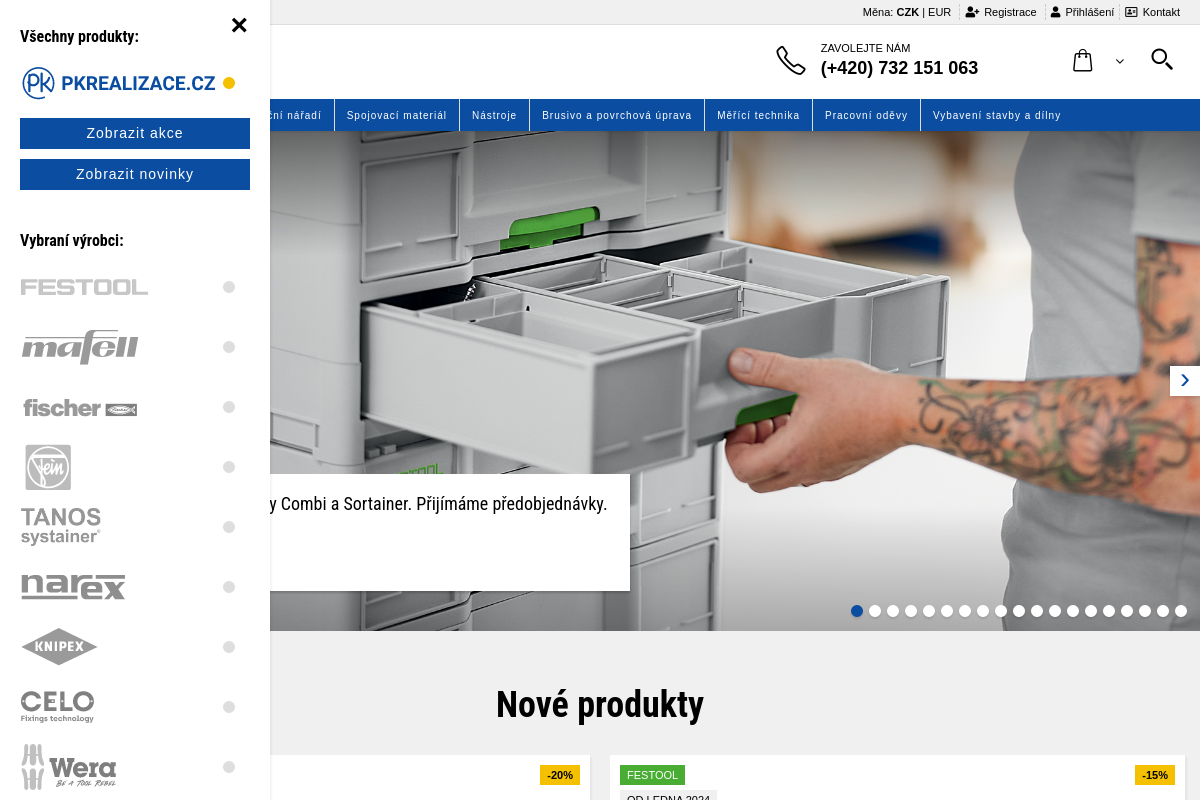
Task: Open the Pracovní oděvy menu
Action: click(x=866, y=115)
